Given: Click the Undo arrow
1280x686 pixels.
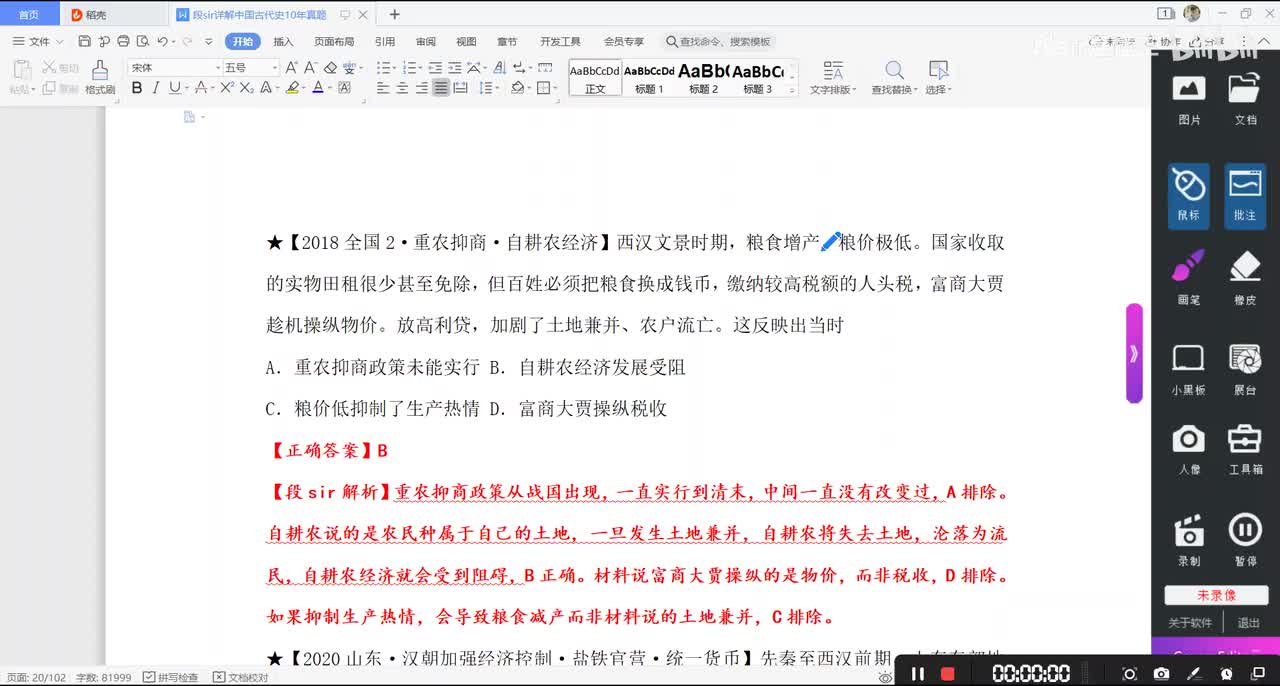Looking at the screenshot, I should pyautogui.click(x=162, y=41).
